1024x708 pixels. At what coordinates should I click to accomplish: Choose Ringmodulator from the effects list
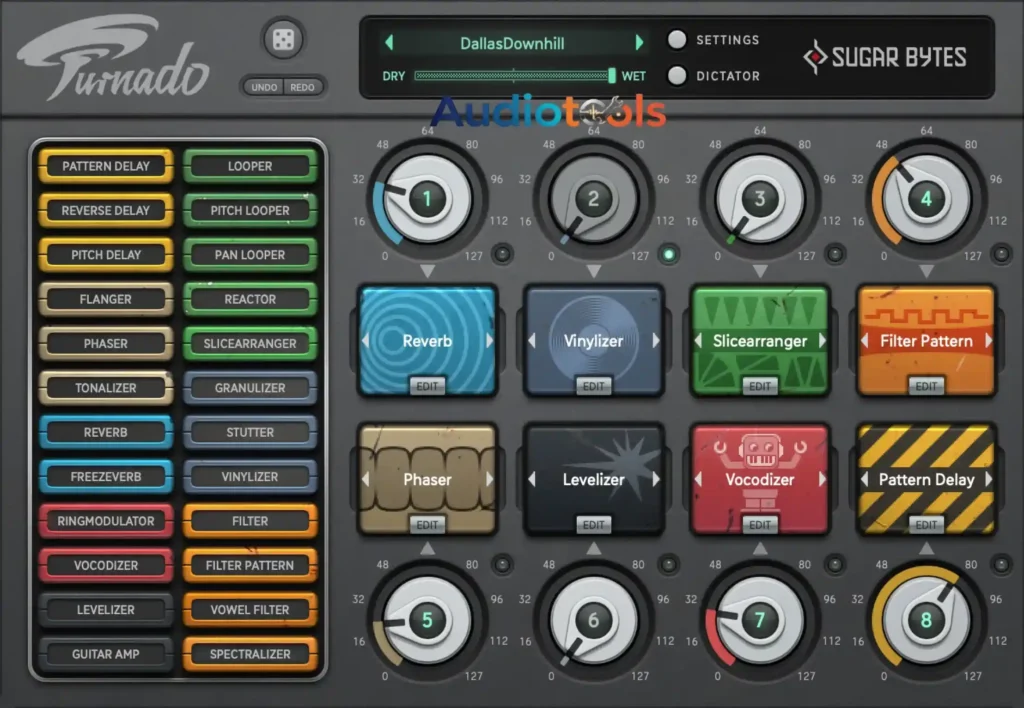pyautogui.click(x=106, y=521)
